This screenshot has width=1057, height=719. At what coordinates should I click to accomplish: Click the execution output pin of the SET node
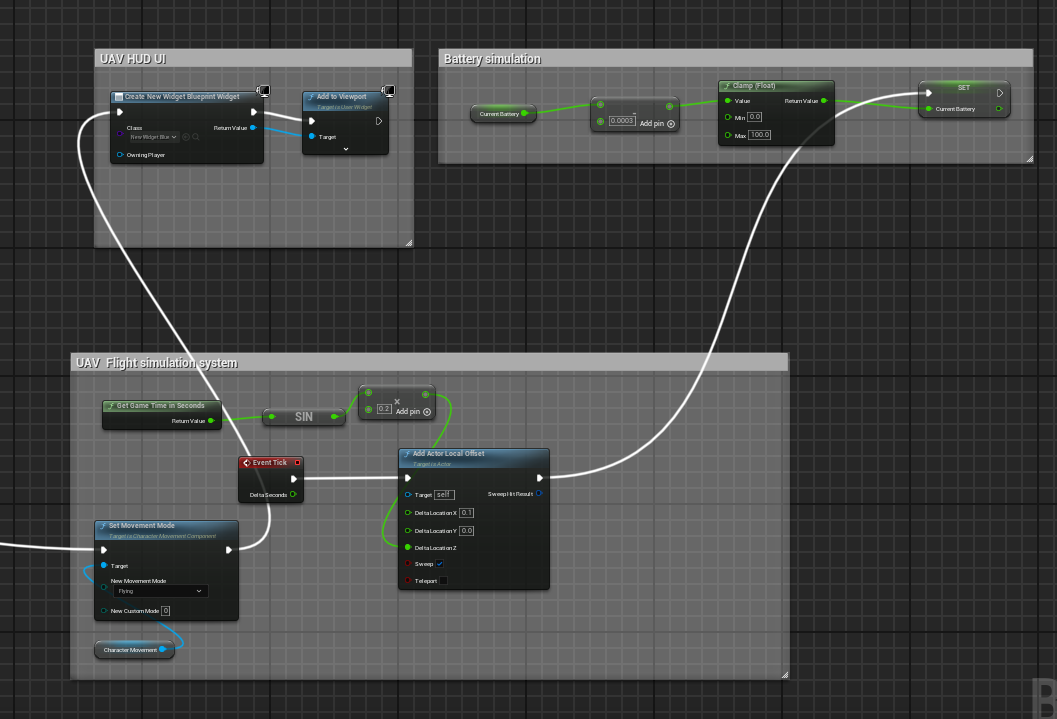pos(999,94)
